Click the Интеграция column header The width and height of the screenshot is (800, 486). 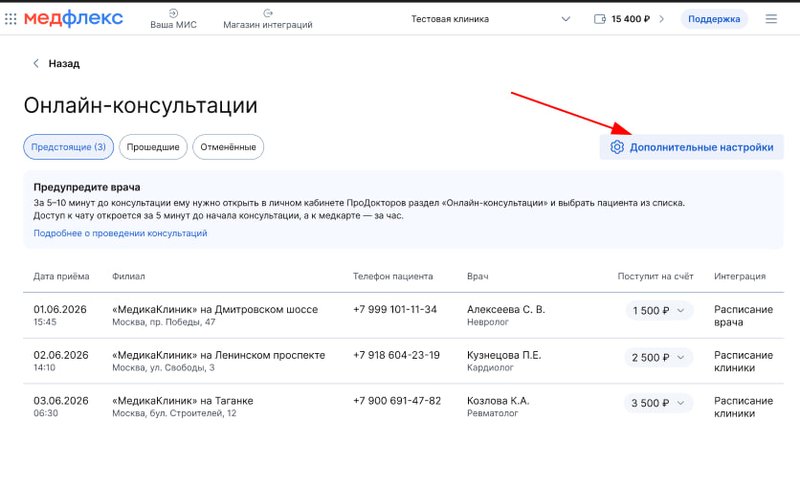click(x=740, y=276)
